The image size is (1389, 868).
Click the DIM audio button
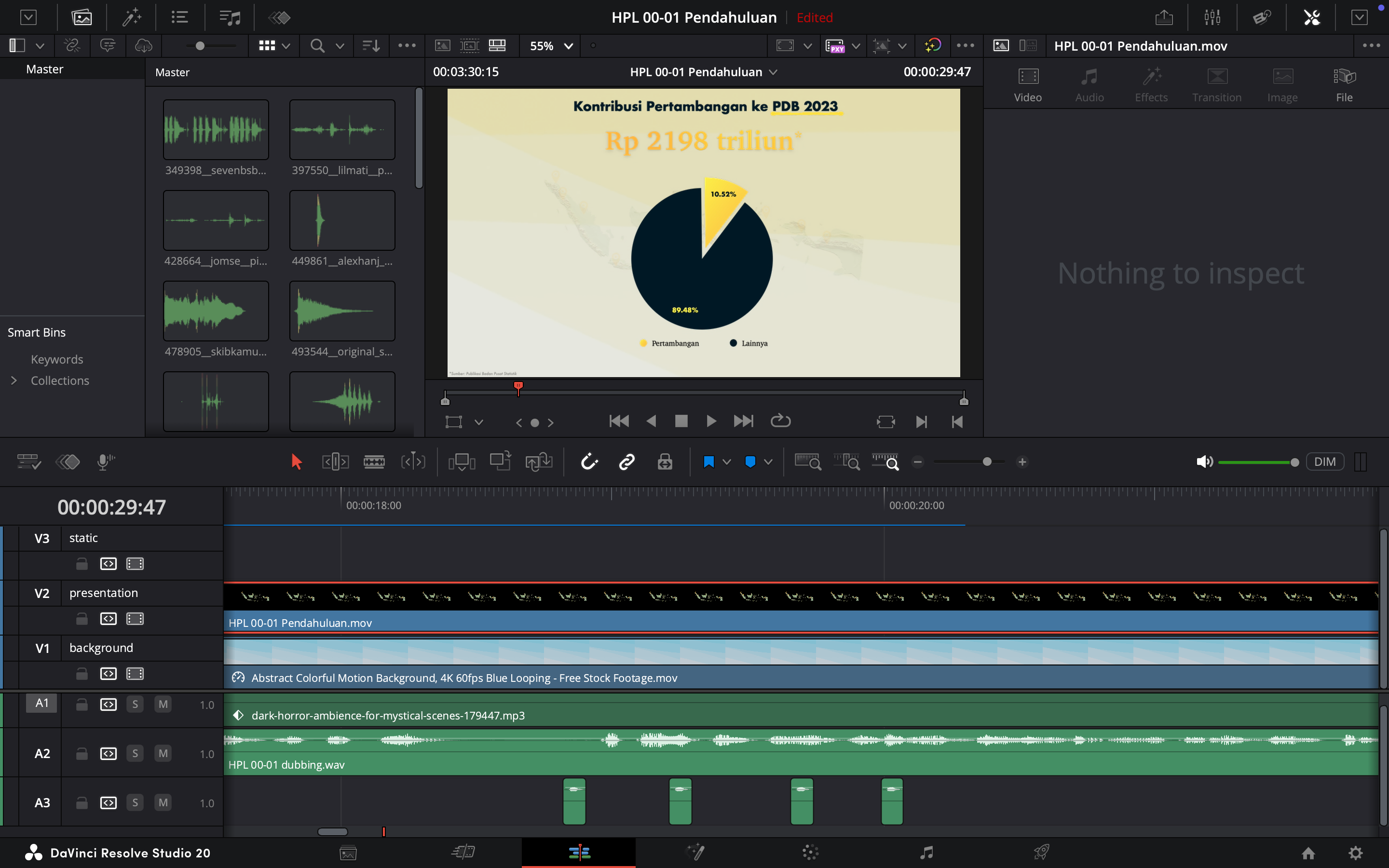1324,461
